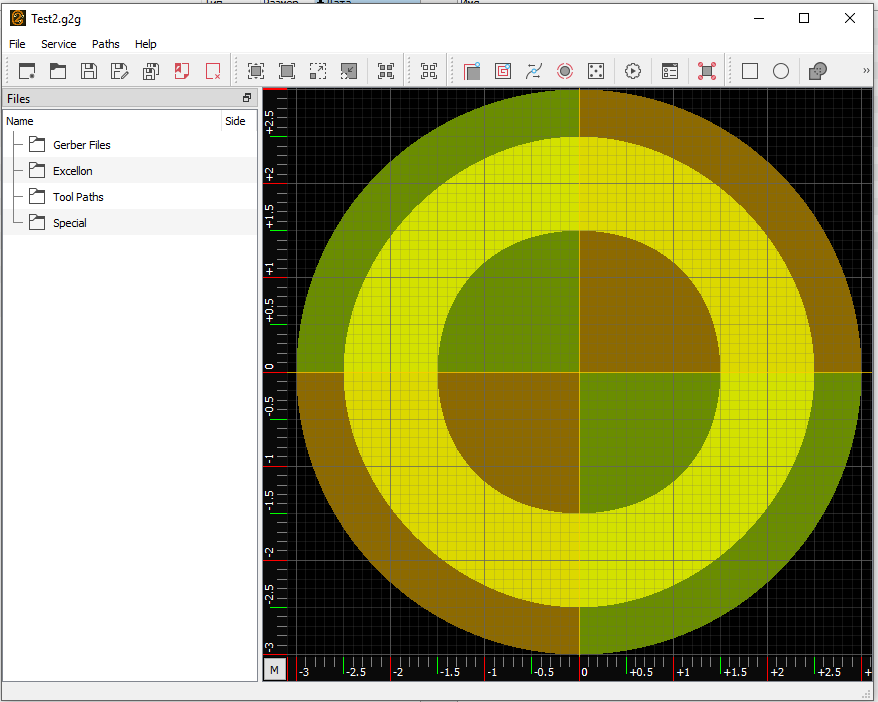Draw a rectangle with the square tool
The height and width of the screenshot is (702, 878).
(750, 71)
